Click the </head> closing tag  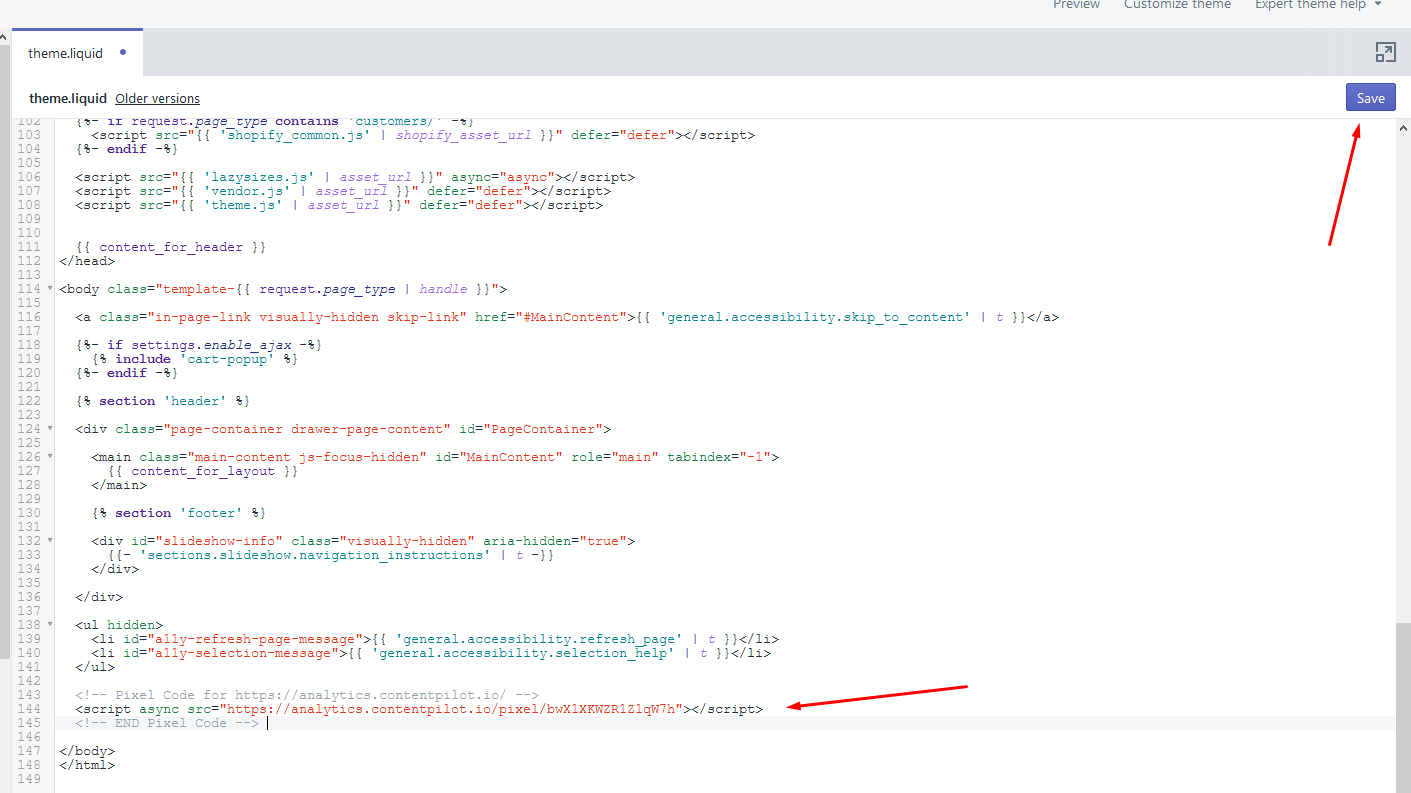[x=87, y=261]
